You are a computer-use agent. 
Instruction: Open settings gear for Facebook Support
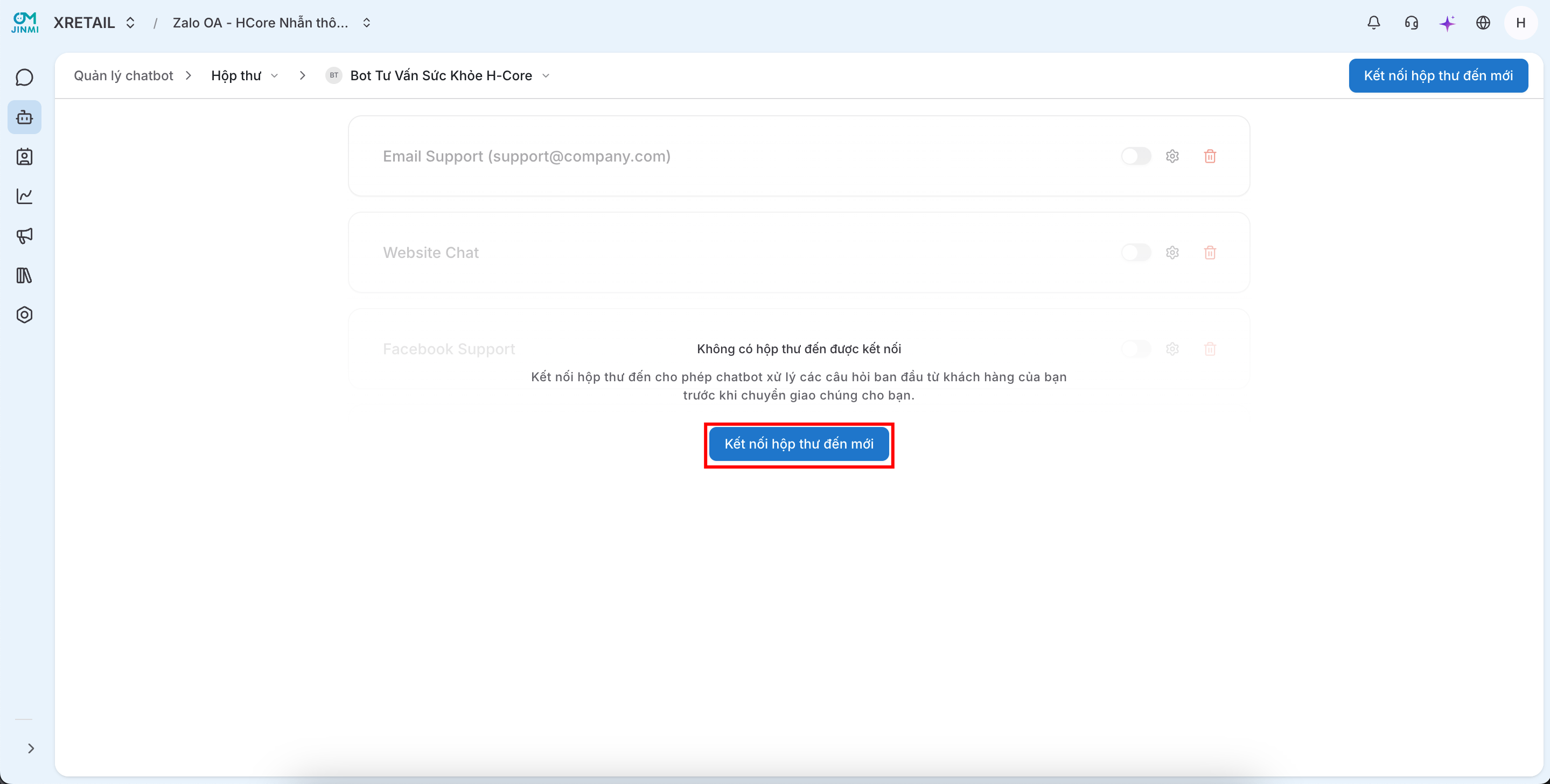(x=1171, y=349)
